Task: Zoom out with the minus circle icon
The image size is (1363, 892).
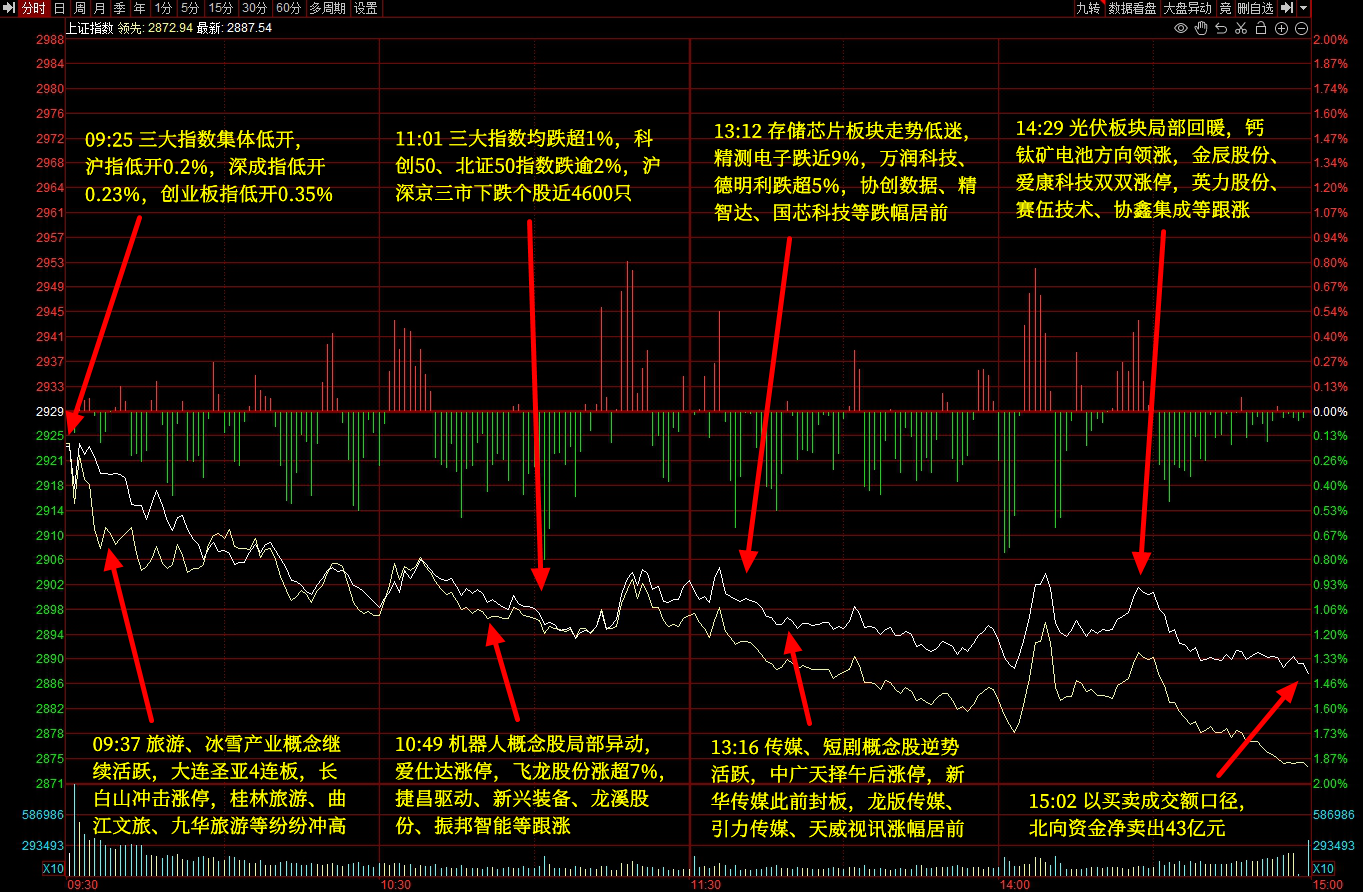Action: click(x=1301, y=28)
